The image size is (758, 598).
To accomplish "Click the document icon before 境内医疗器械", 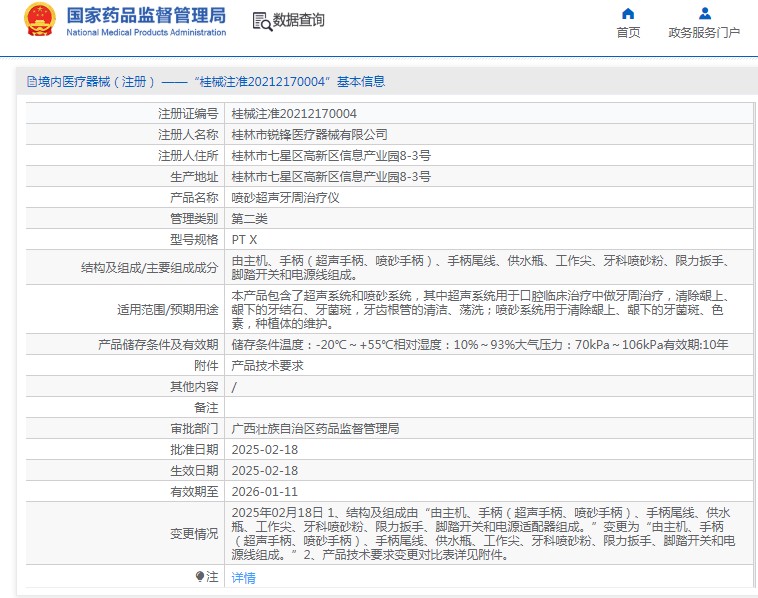I will (30, 82).
